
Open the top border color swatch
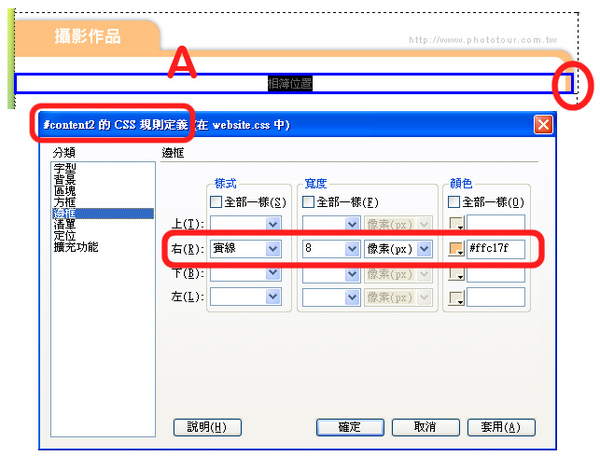(457, 223)
